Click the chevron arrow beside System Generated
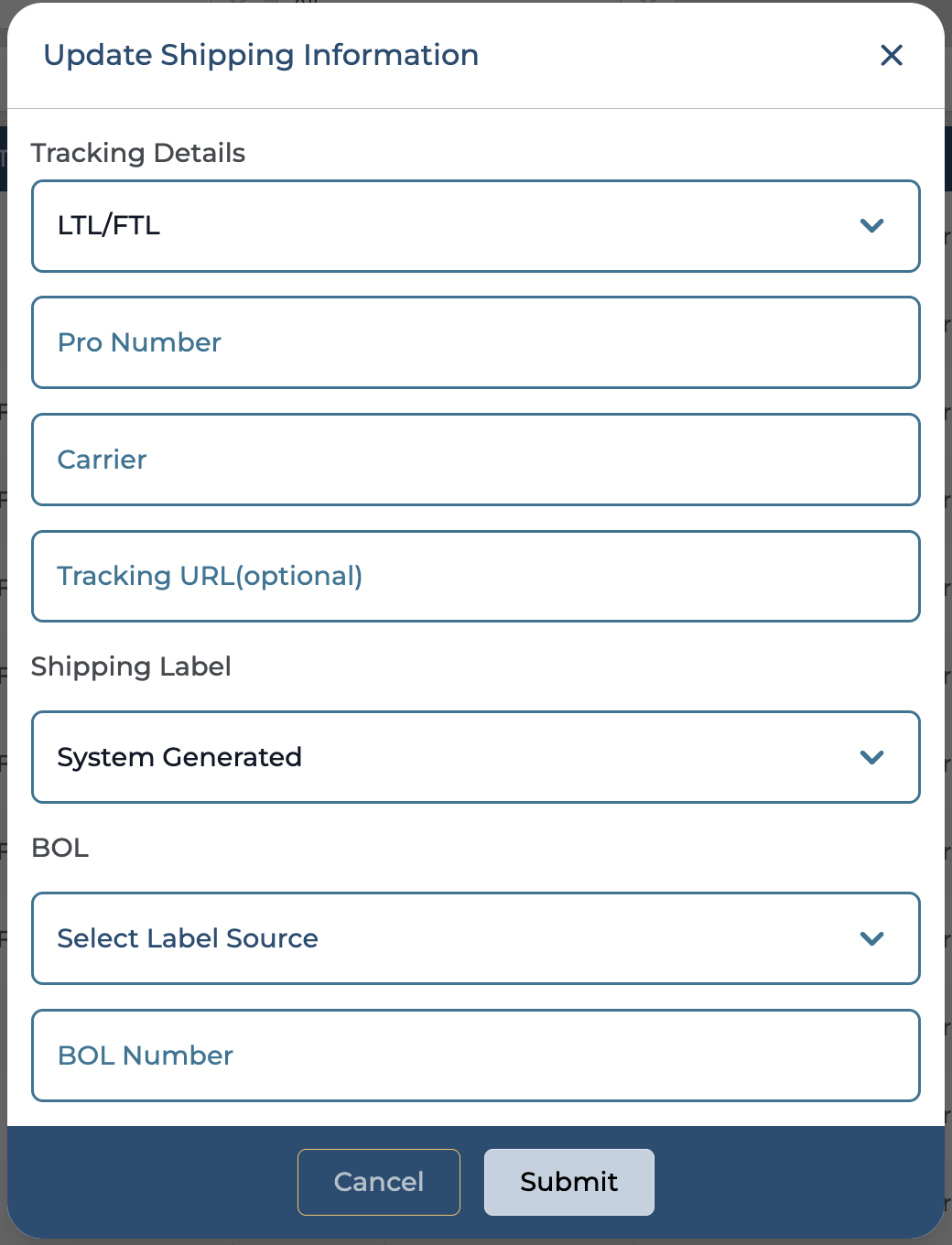 tap(871, 757)
